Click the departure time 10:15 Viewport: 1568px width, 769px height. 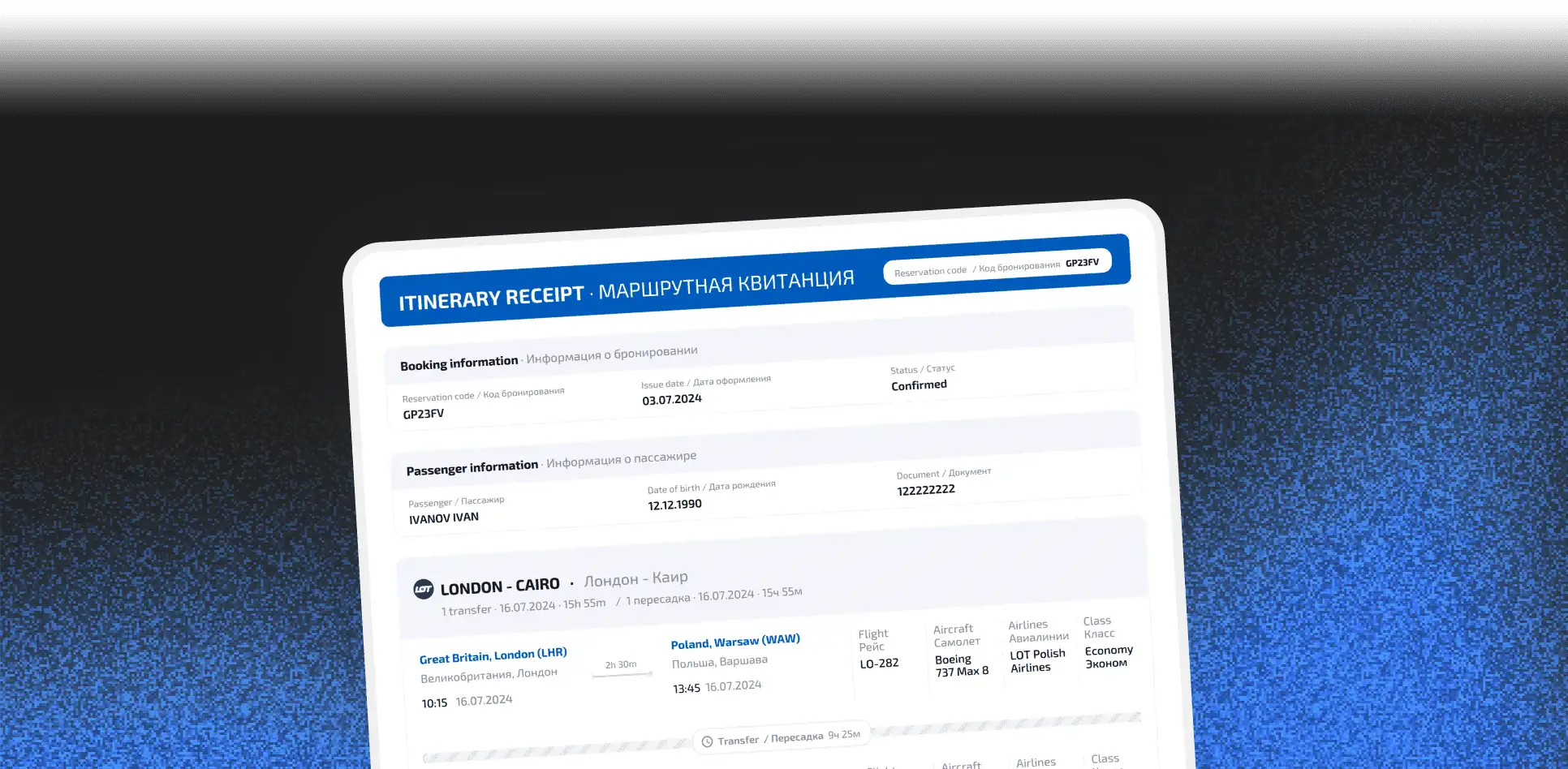pyautogui.click(x=434, y=703)
